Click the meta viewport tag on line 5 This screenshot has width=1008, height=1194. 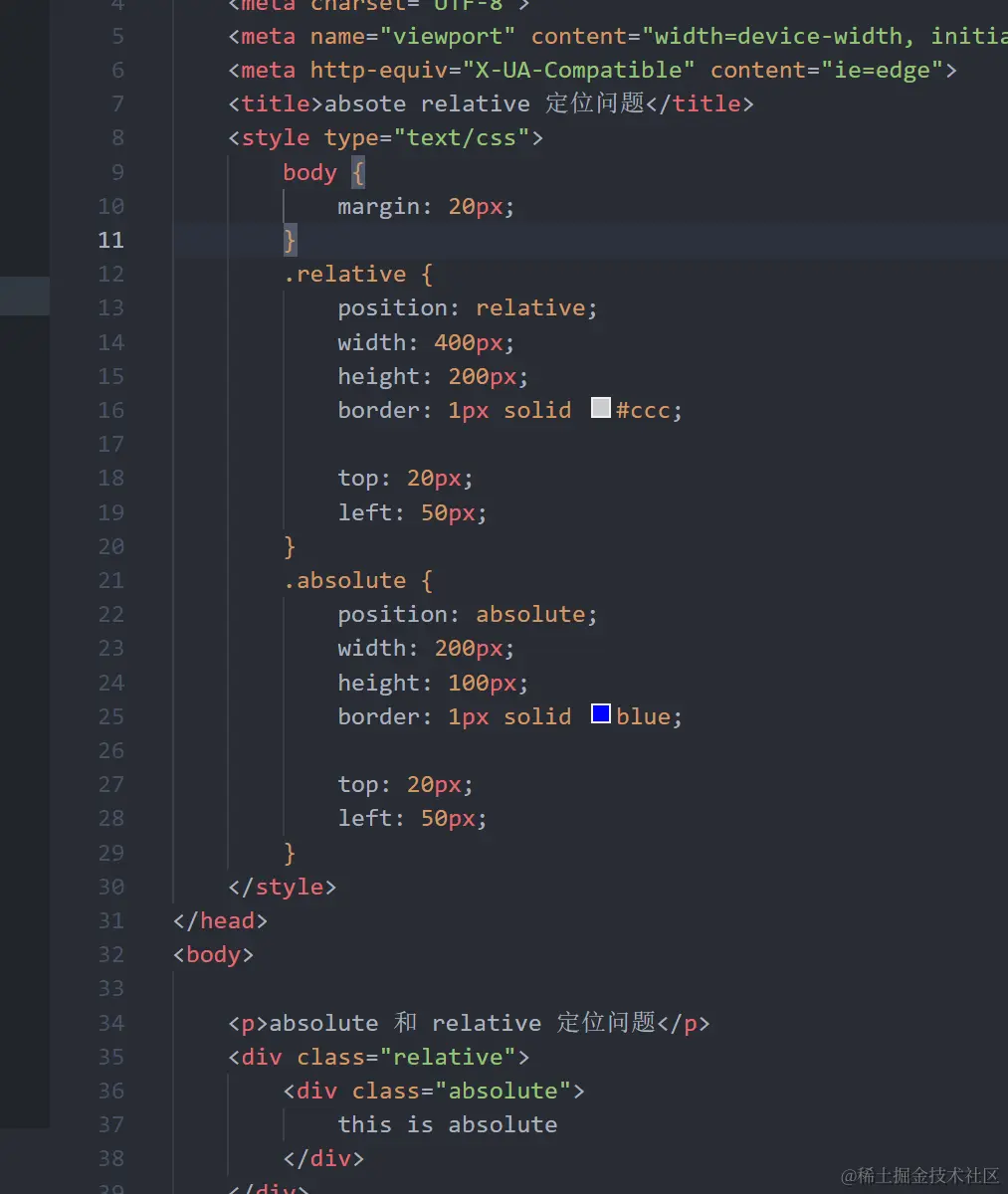click(x=617, y=36)
